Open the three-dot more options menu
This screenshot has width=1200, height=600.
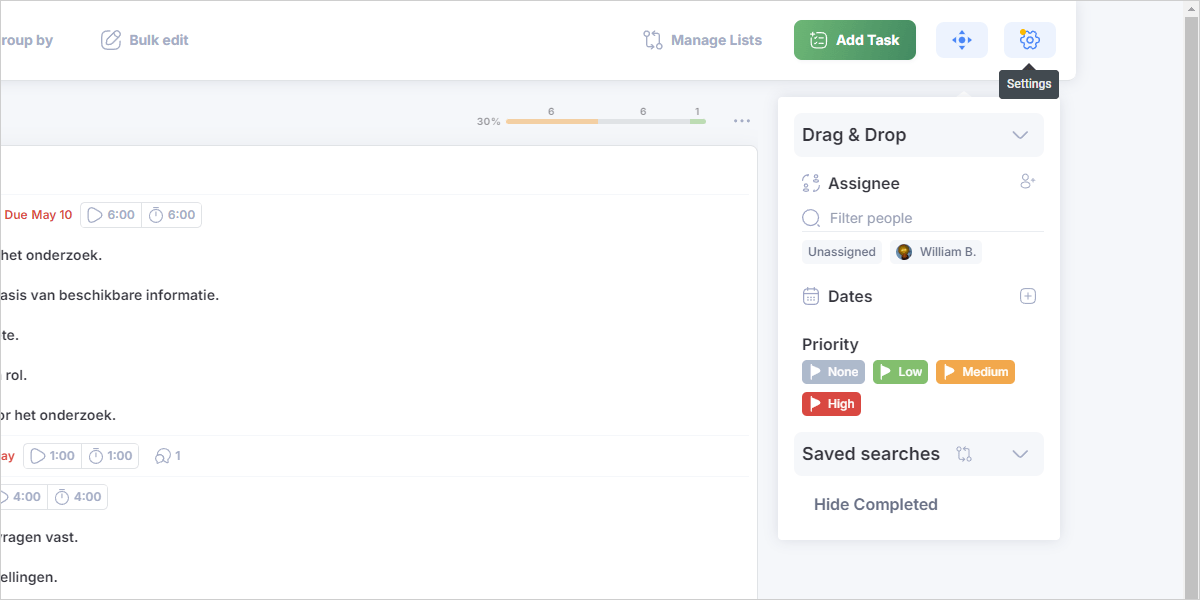[741, 121]
